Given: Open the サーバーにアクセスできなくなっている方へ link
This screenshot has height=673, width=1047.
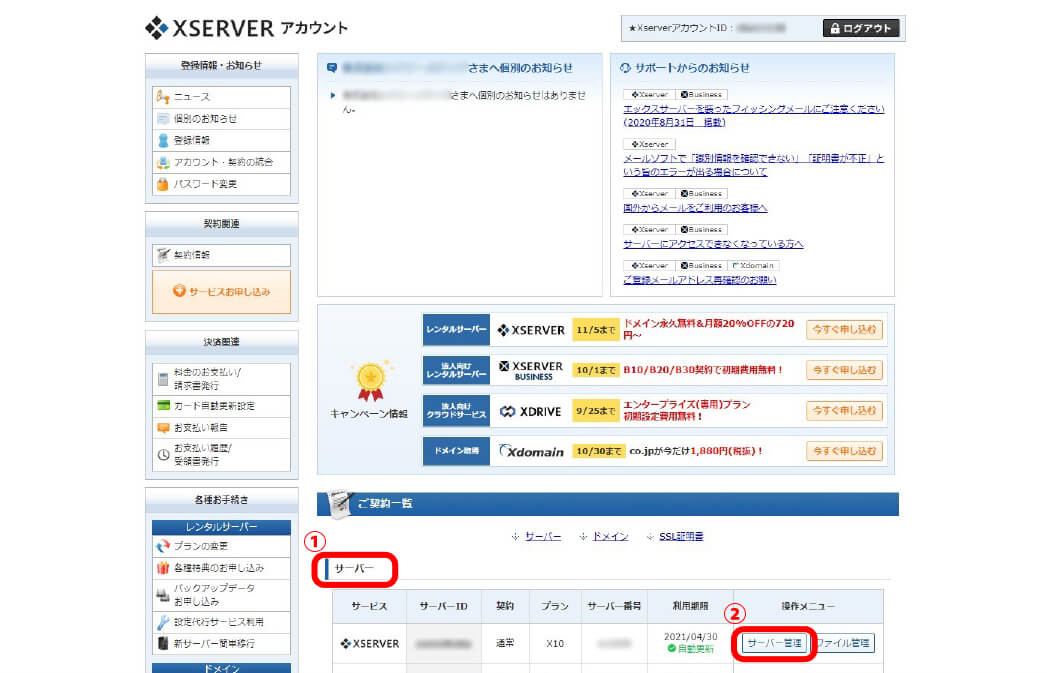Looking at the screenshot, I should tap(713, 244).
